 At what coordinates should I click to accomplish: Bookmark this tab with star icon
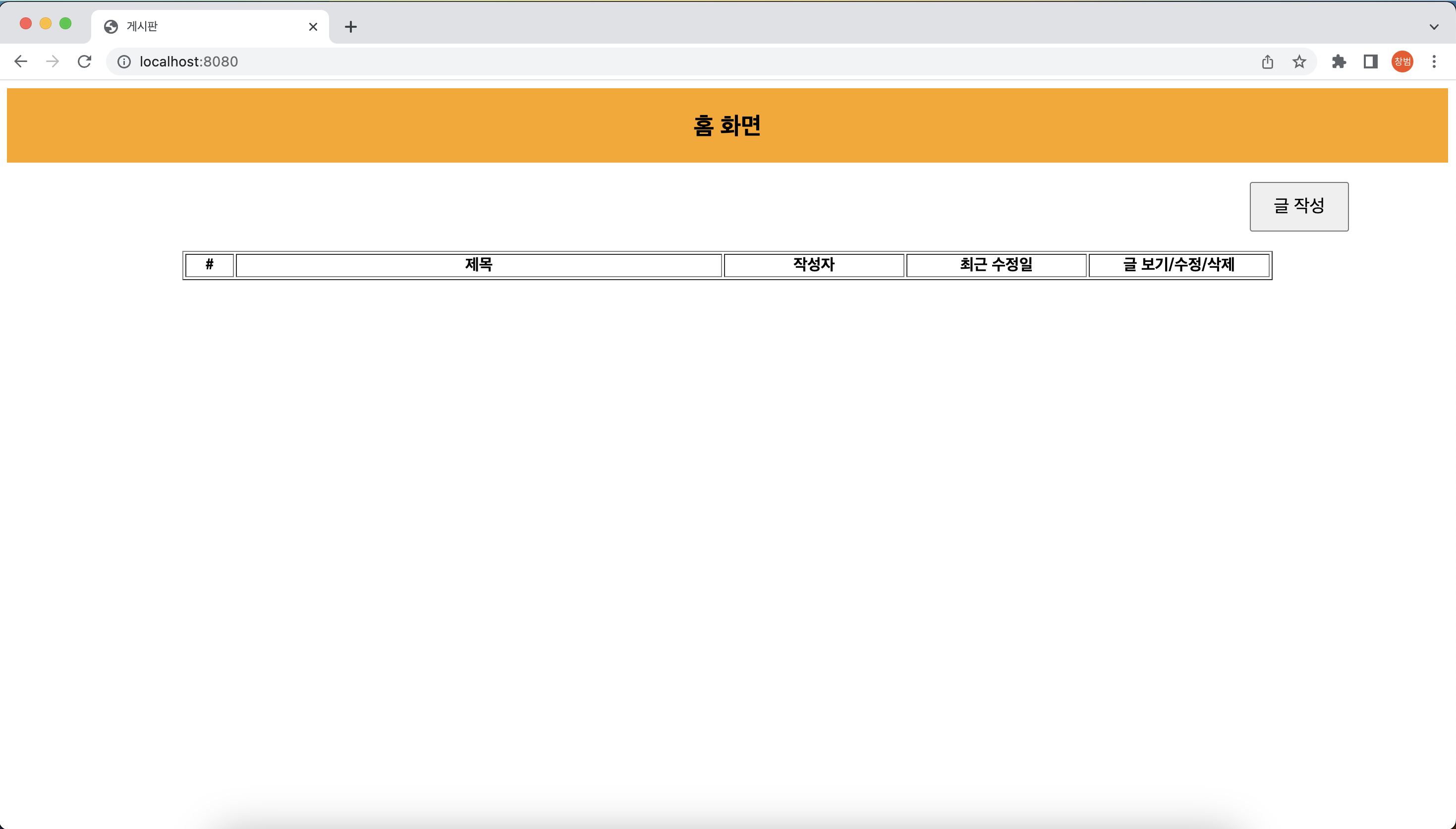click(x=1299, y=61)
